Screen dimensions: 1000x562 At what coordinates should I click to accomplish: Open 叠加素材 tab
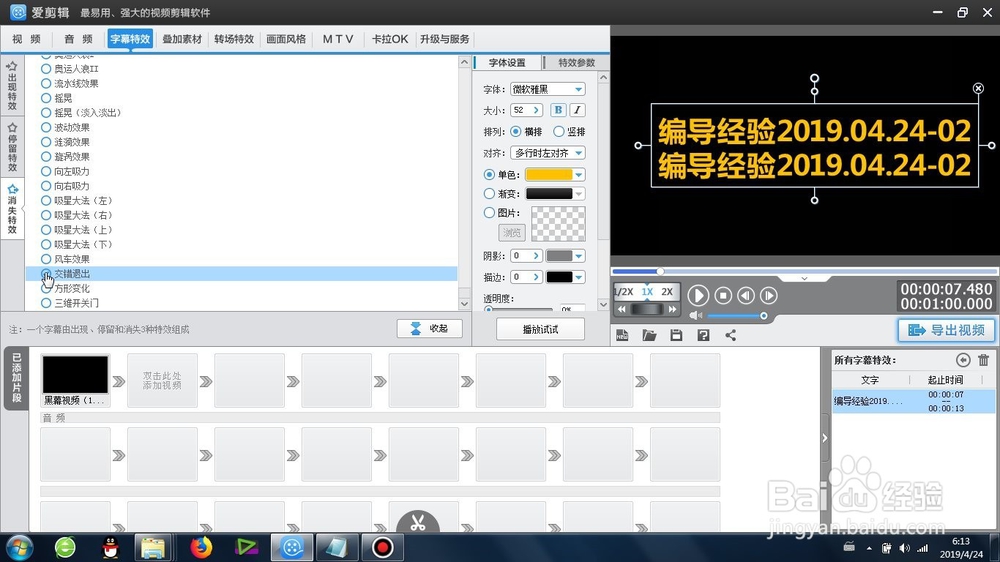click(182, 39)
